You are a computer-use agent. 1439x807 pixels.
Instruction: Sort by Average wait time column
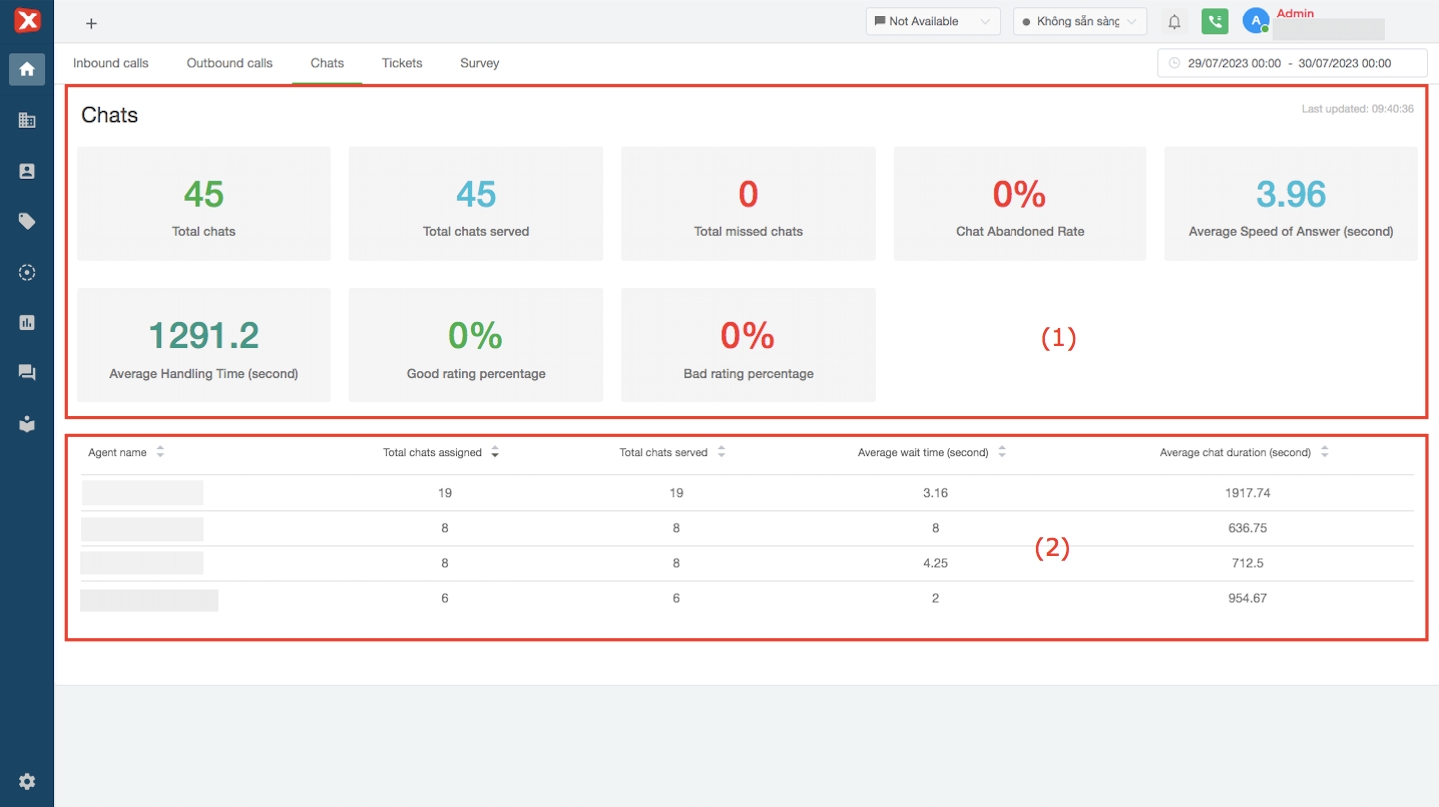[1001, 453]
